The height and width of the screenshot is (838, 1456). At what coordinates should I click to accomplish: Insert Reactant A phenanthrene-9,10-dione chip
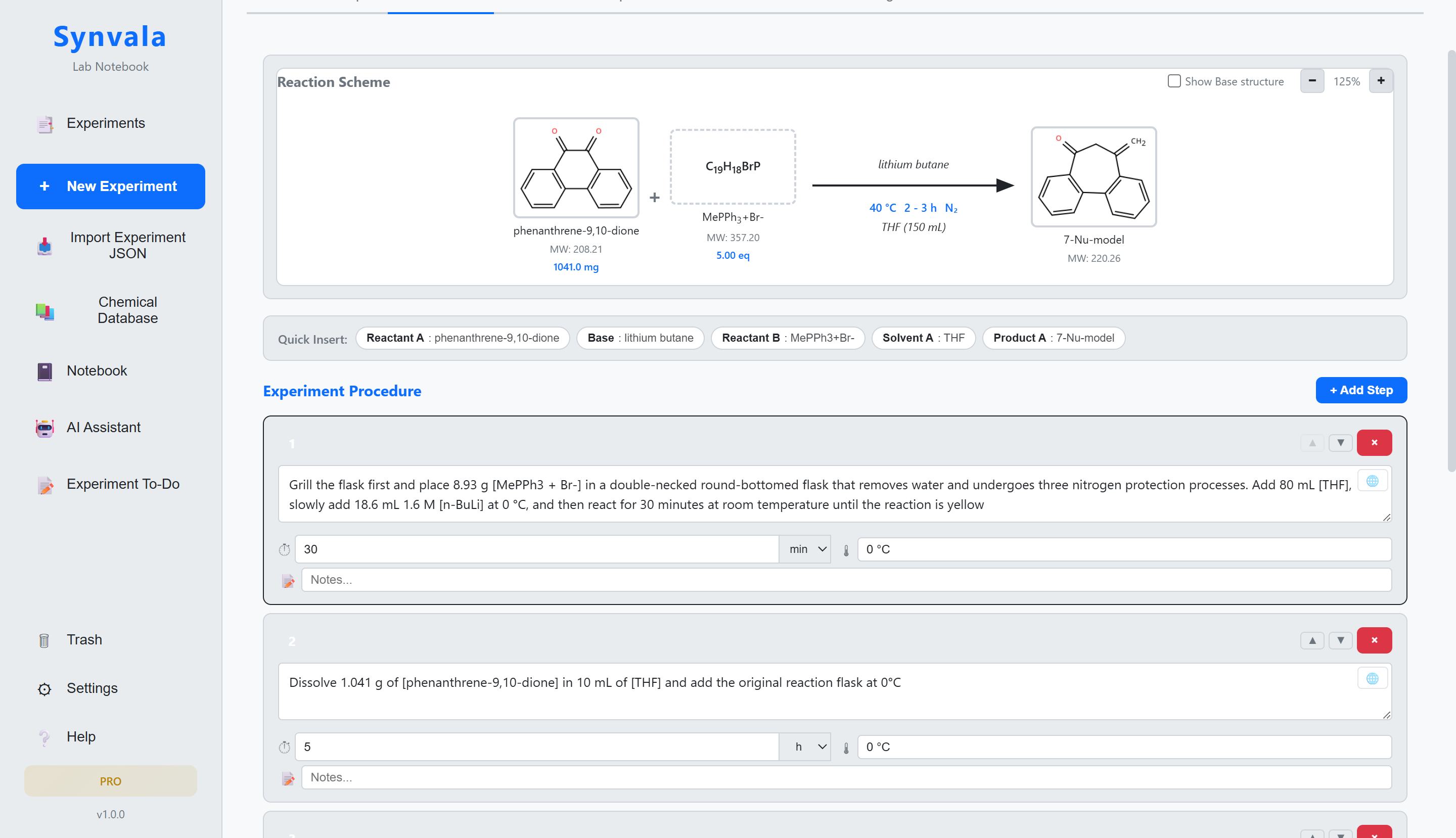click(462, 338)
